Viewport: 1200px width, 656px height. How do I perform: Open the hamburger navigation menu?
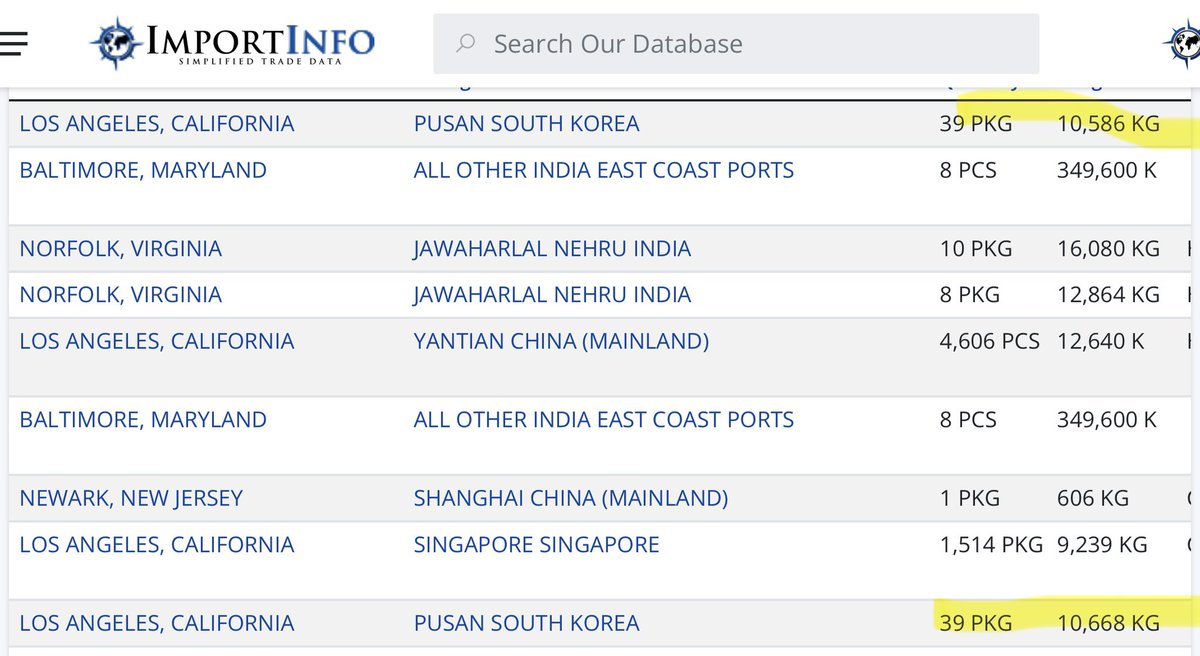14,43
